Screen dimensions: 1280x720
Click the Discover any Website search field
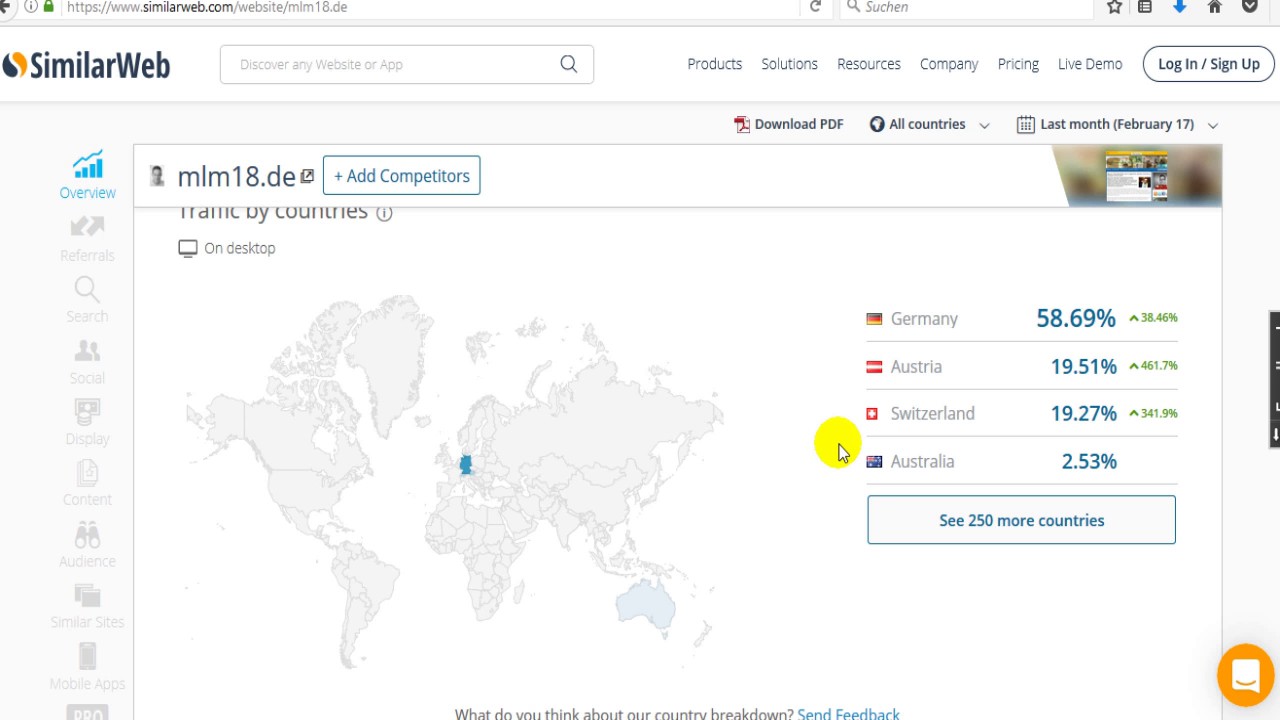tap(406, 64)
